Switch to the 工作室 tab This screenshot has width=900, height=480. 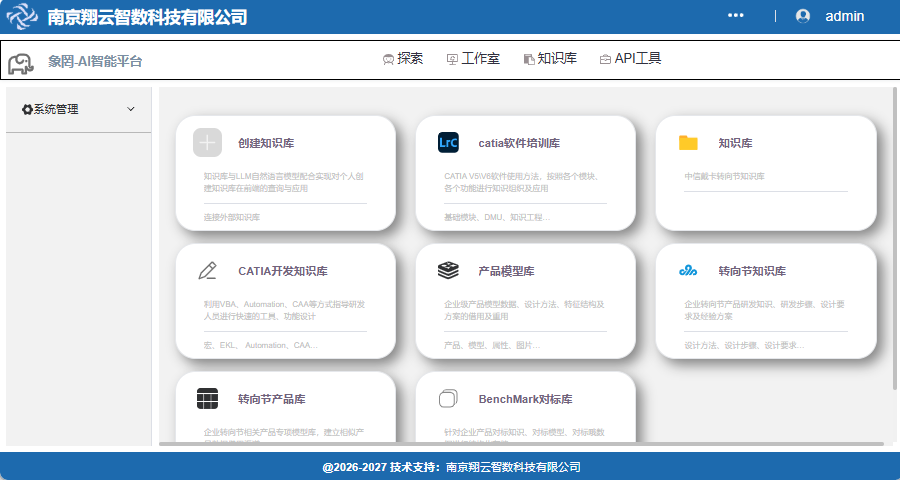(x=474, y=59)
